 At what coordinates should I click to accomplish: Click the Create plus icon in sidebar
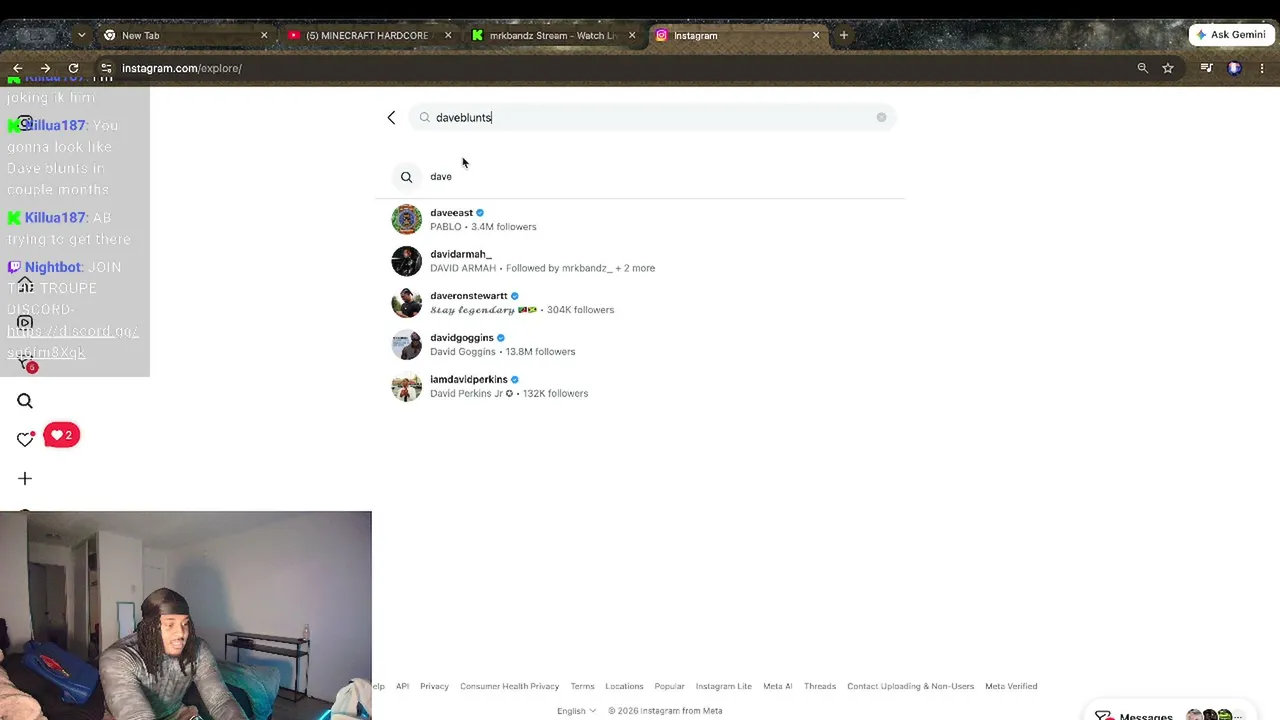pyautogui.click(x=25, y=478)
